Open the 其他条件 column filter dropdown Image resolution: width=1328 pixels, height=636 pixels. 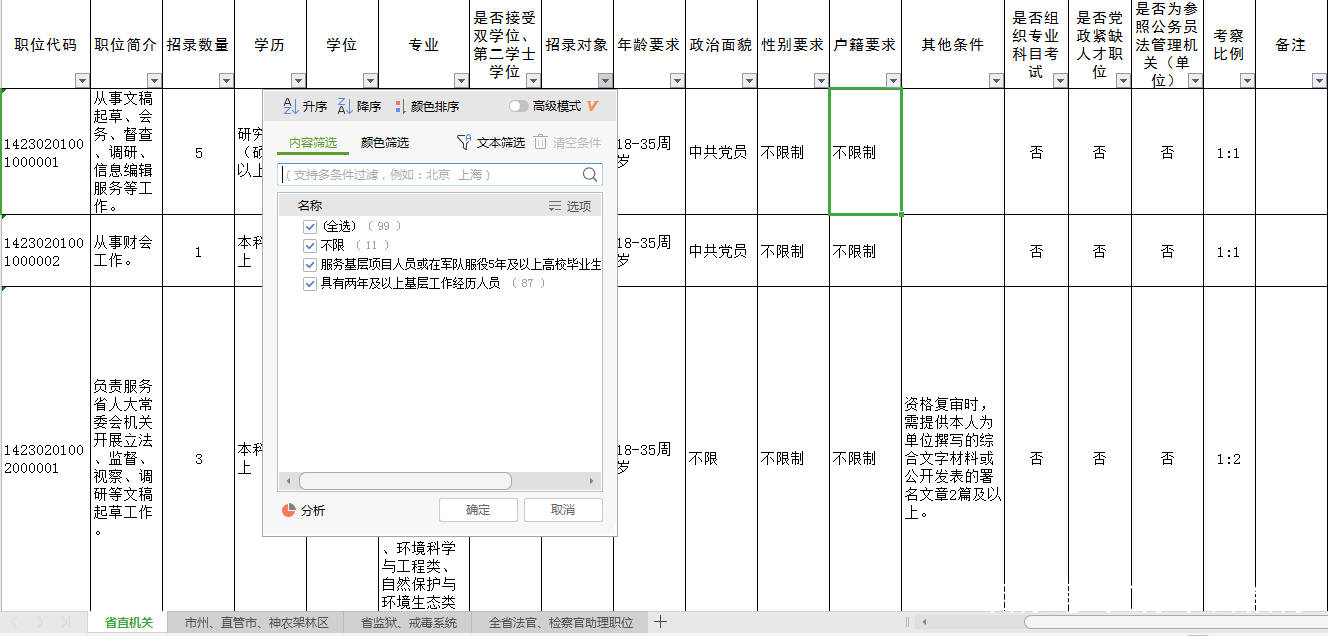click(x=996, y=80)
